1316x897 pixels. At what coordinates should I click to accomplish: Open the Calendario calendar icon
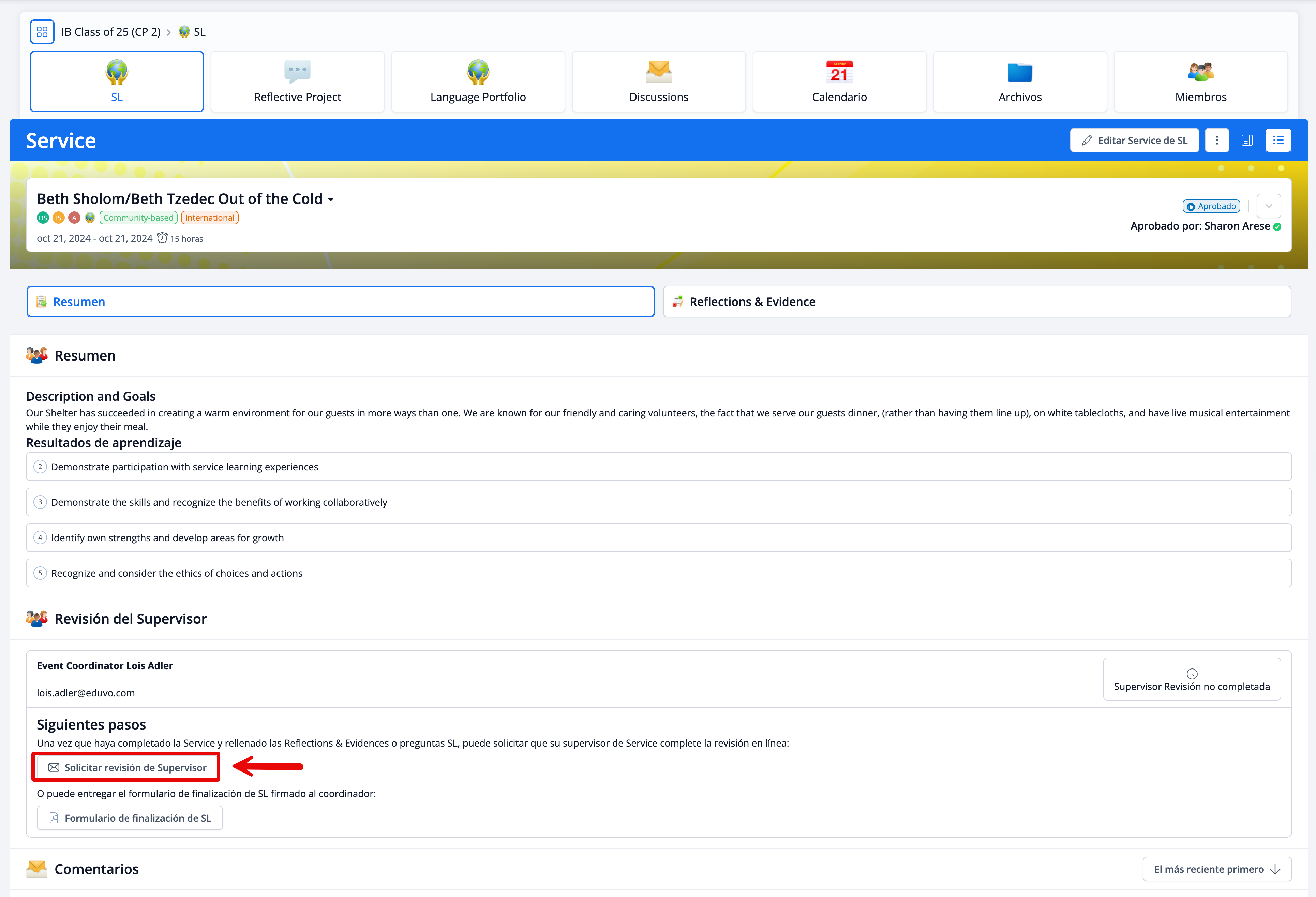pos(839,71)
